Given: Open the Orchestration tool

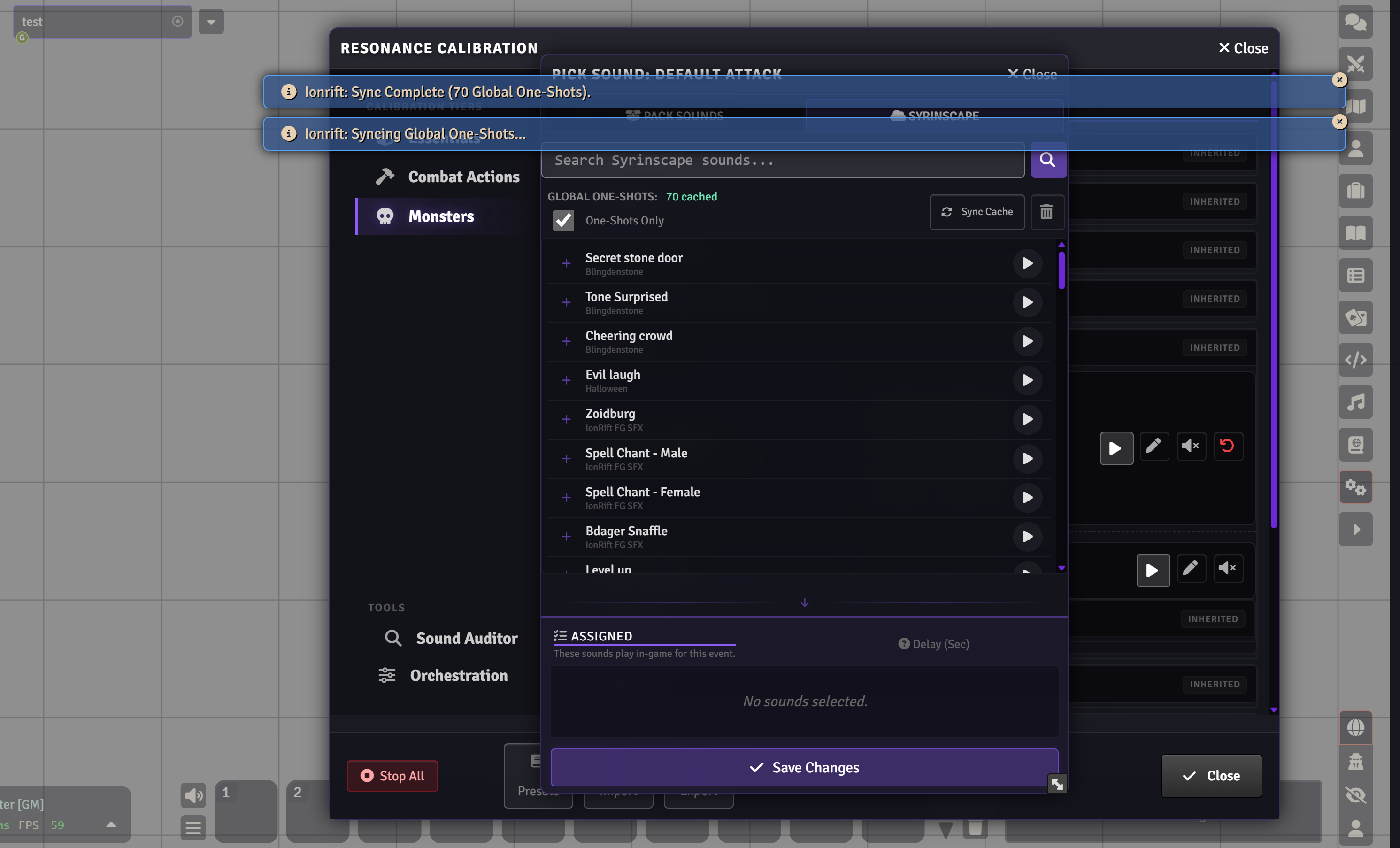Looking at the screenshot, I should click(444, 676).
